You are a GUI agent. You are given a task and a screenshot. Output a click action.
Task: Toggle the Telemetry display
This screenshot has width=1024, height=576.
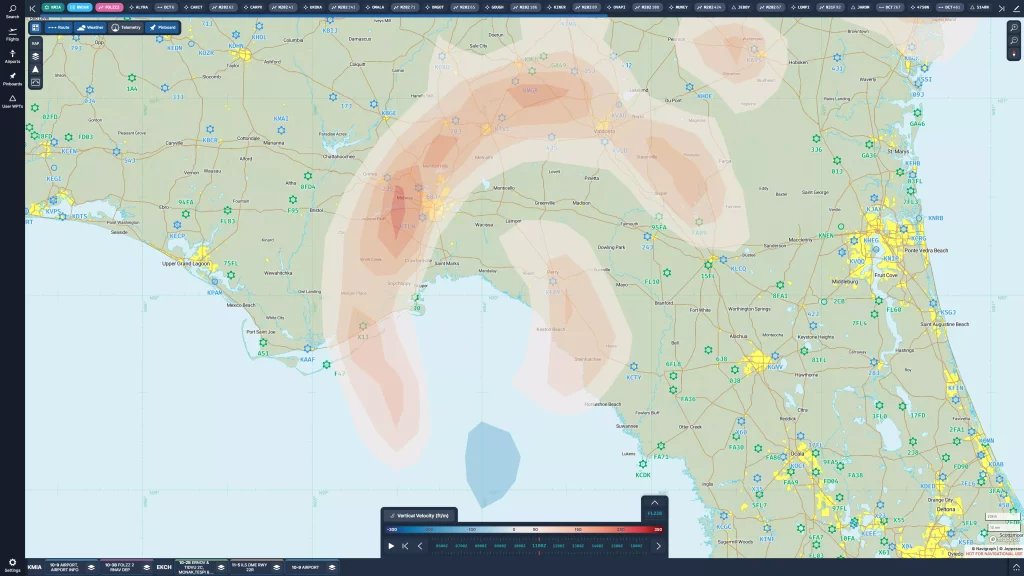pos(125,27)
